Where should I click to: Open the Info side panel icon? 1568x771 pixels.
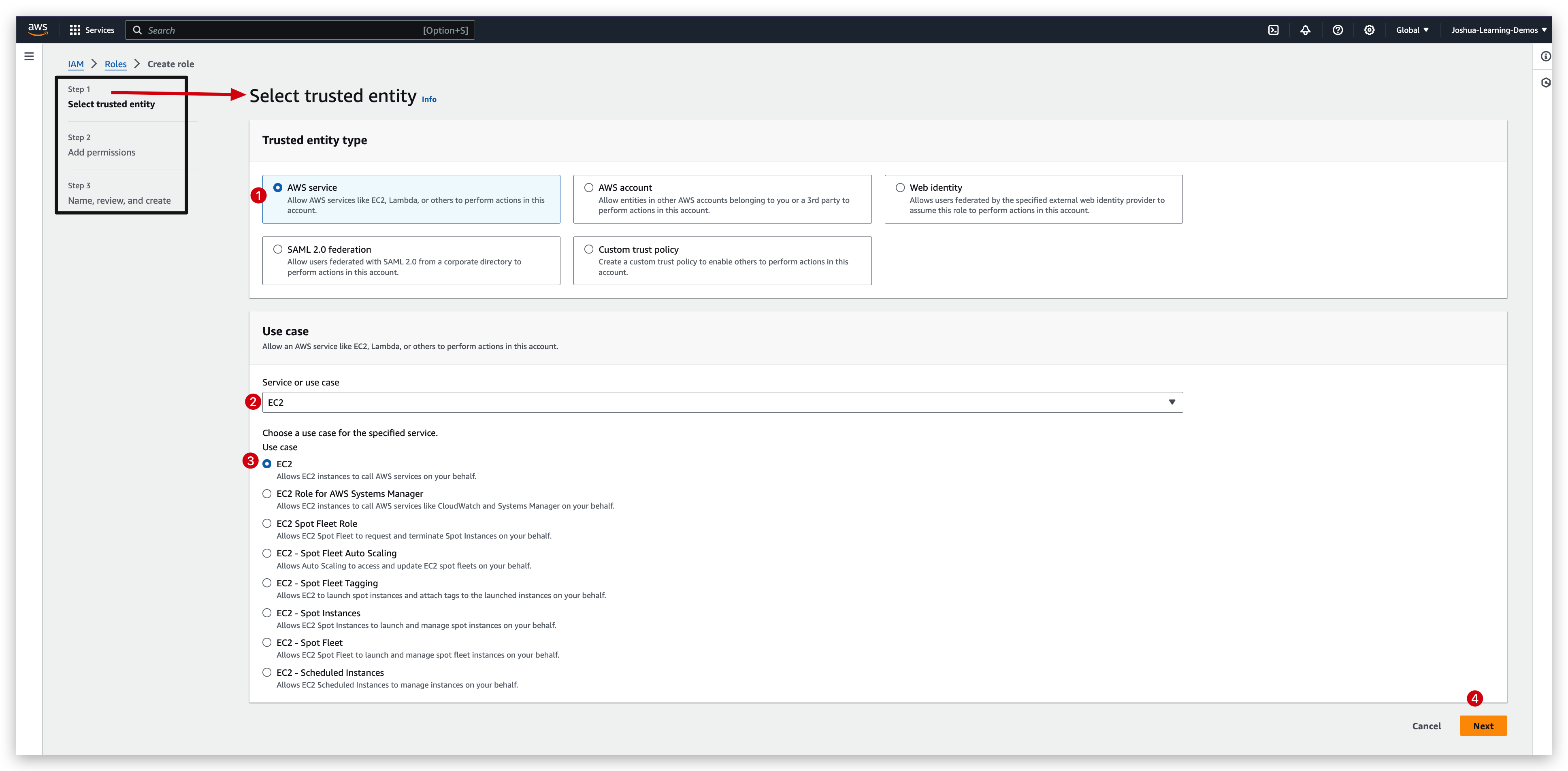(x=1545, y=56)
